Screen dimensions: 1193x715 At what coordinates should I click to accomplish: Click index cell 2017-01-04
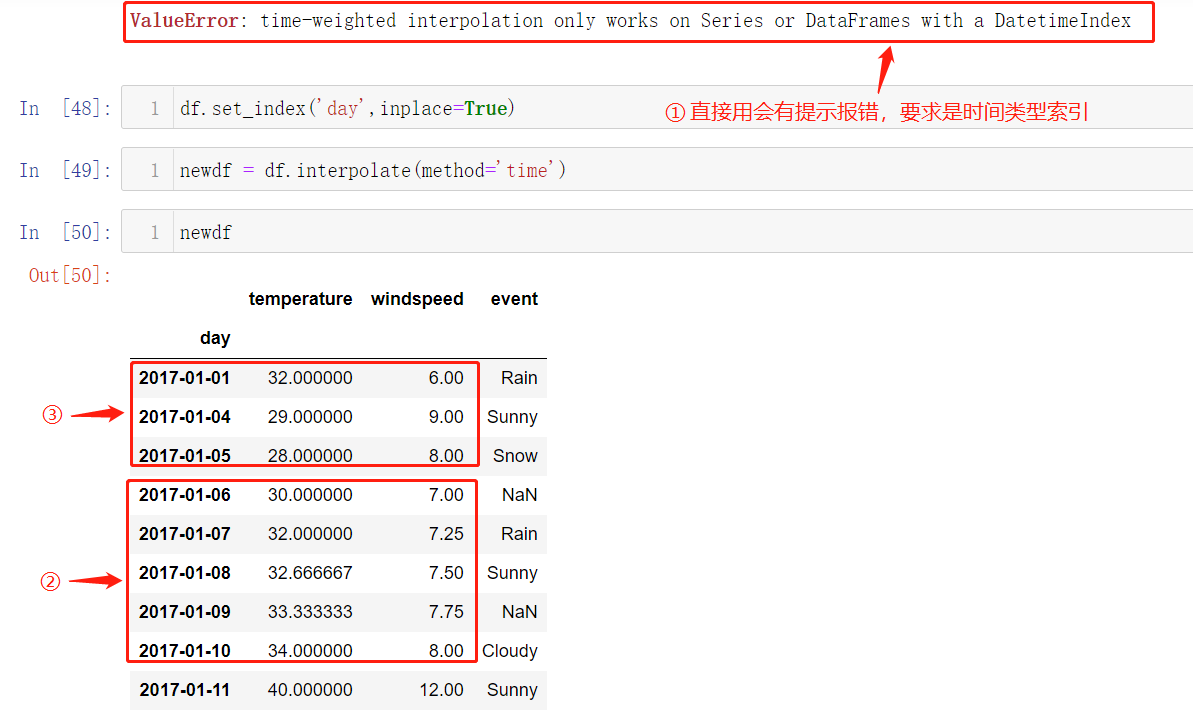pyautogui.click(x=185, y=417)
